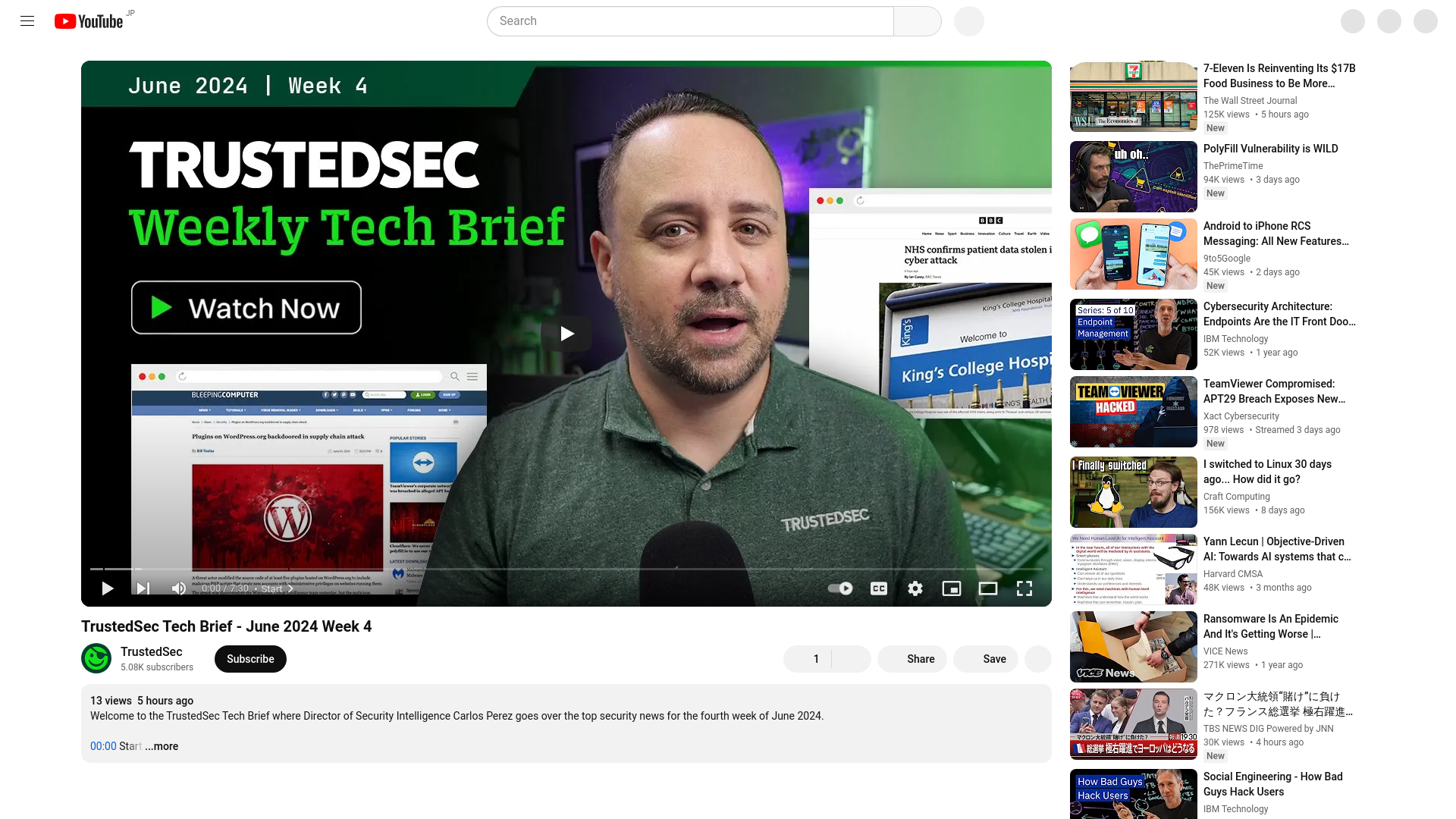Expand the video description with ...more
1456x819 pixels.
pos(161,745)
